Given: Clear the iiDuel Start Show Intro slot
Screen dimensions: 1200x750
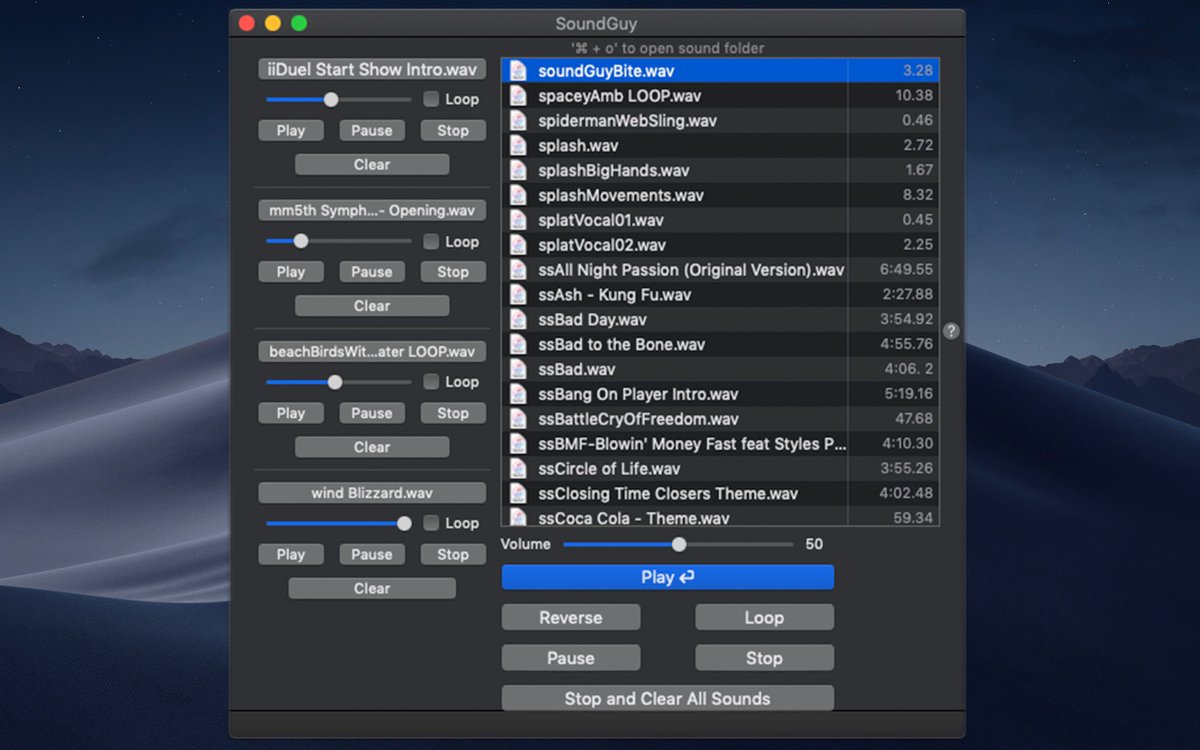Looking at the screenshot, I should coord(372,165).
